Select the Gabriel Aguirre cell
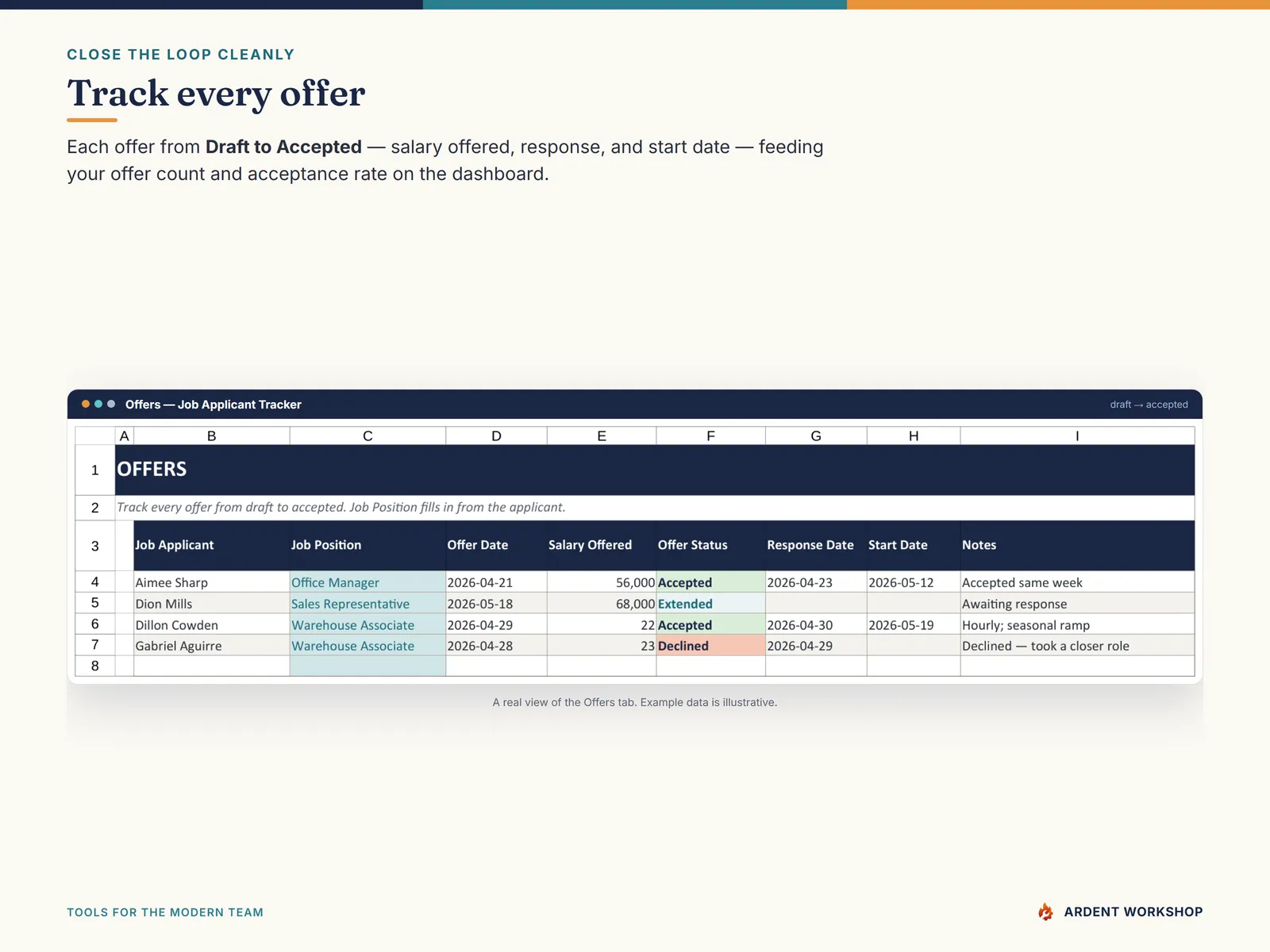1270x952 pixels. [212, 645]
